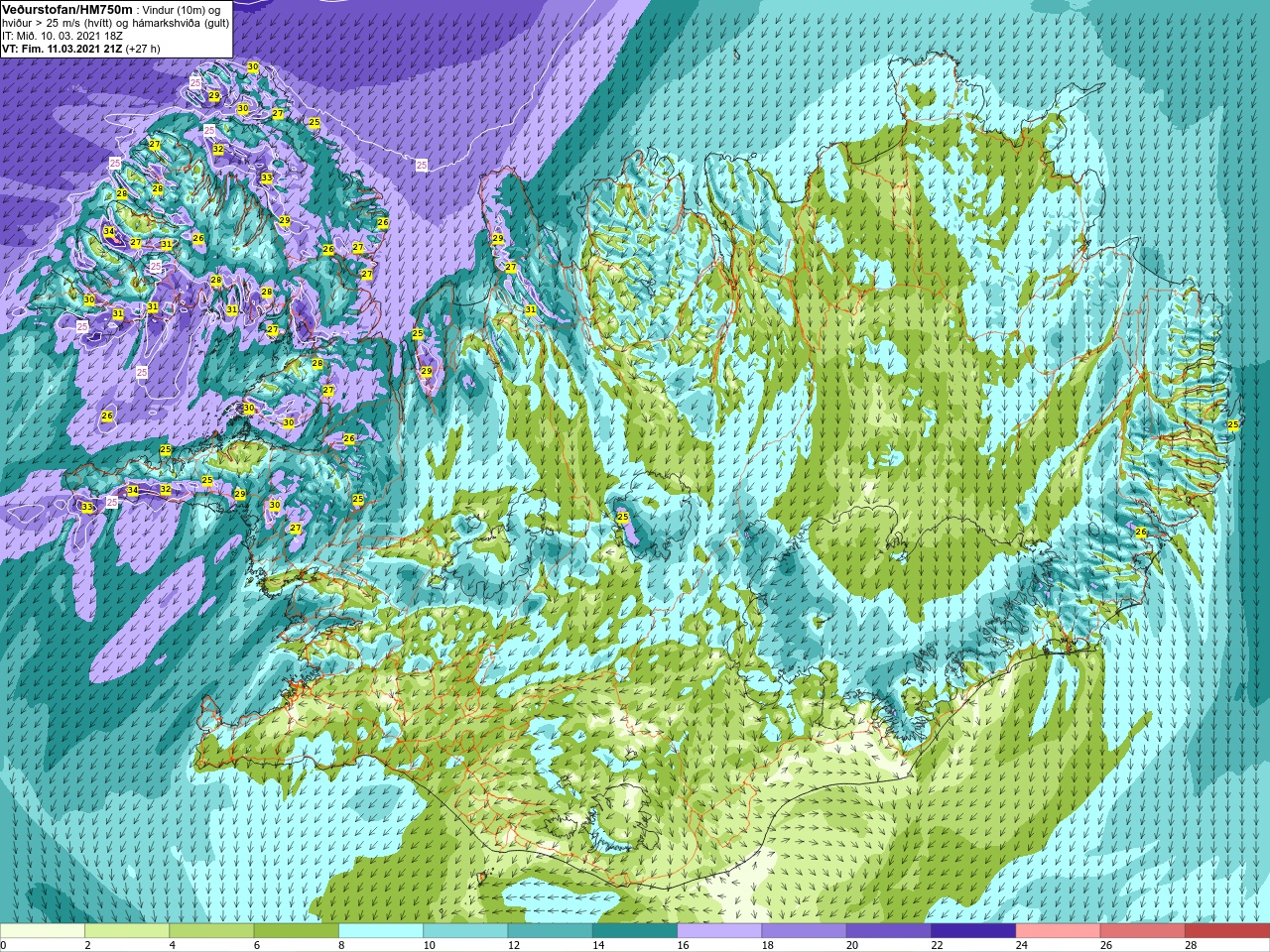Click the legend scale value 22
Screen dimensions: 1270x952
pyautogui.click(x=938, y=945)
